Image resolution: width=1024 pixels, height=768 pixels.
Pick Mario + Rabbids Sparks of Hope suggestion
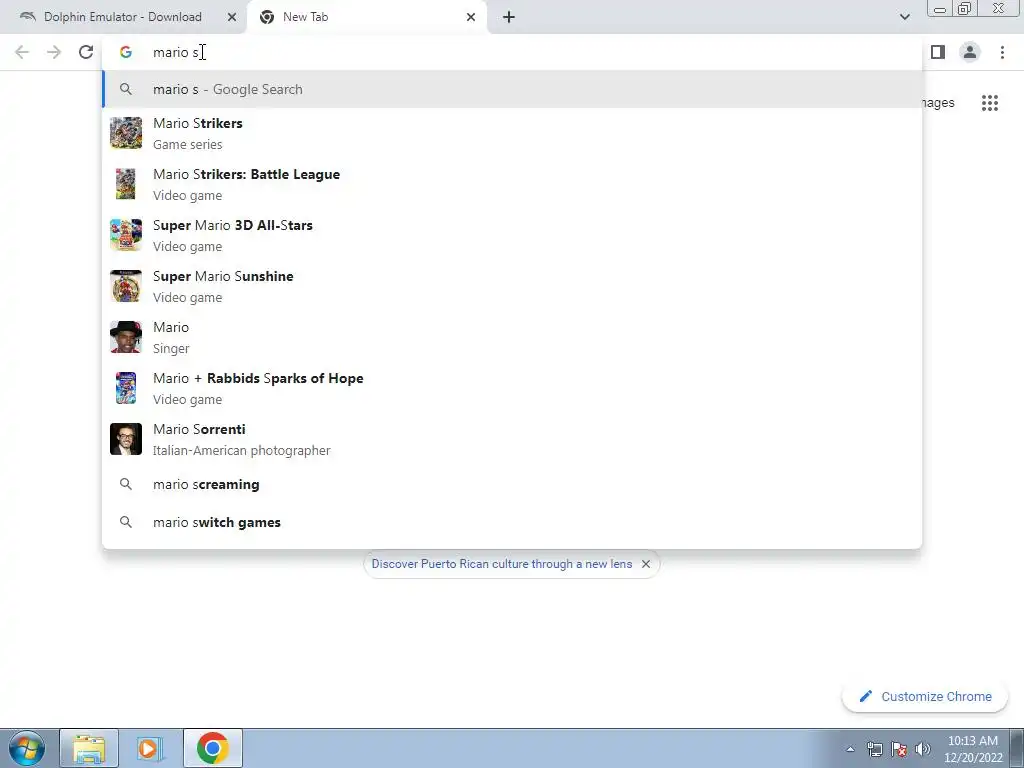tap(512, 388)
